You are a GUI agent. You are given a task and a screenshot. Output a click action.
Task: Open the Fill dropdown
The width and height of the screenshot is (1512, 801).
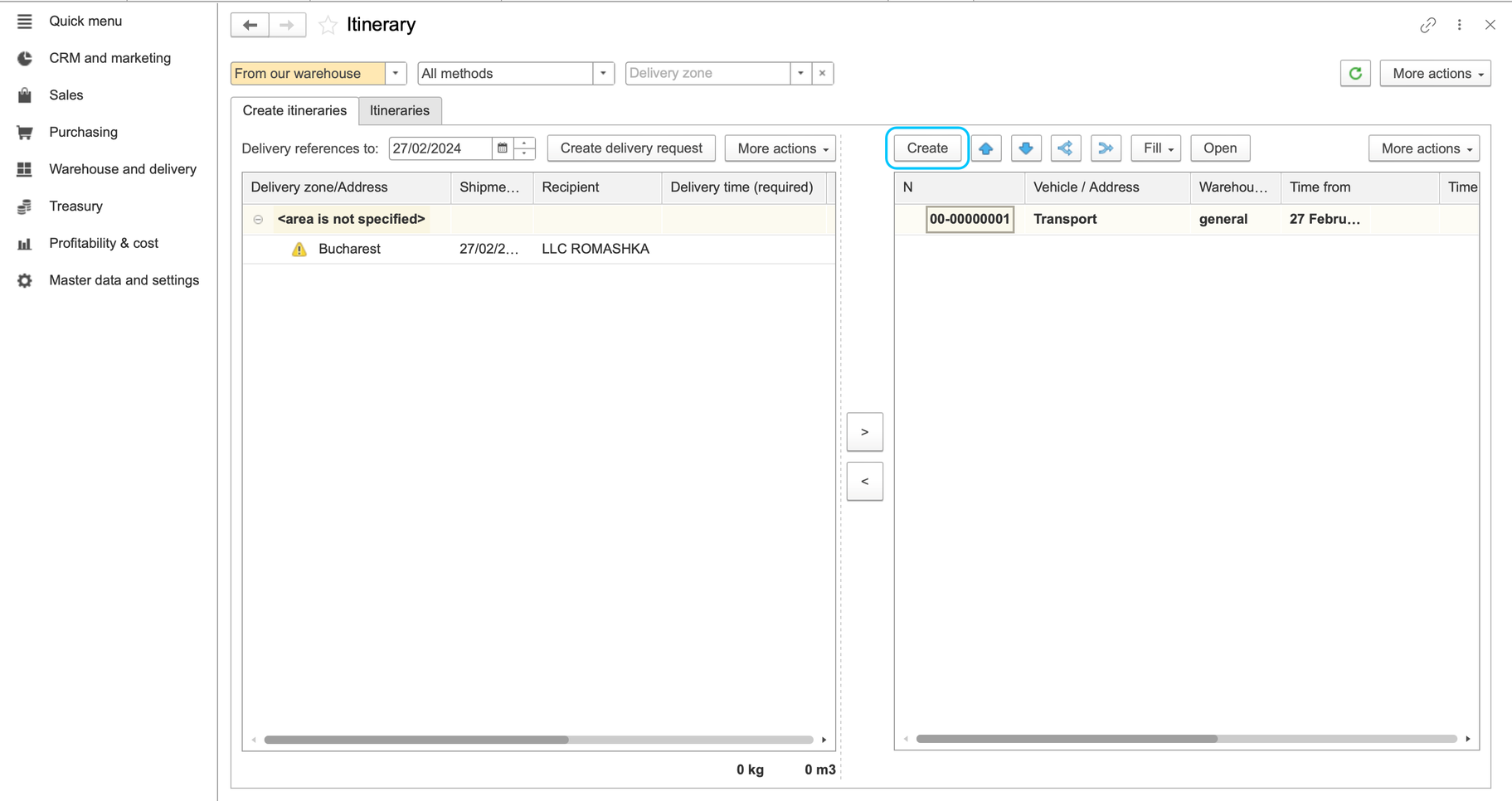(x=1156, y=148)
